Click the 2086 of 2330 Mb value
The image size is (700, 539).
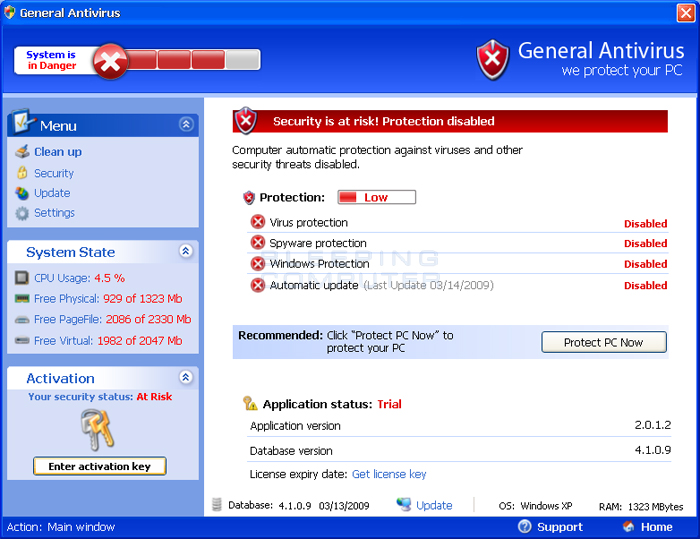point(149,319)
